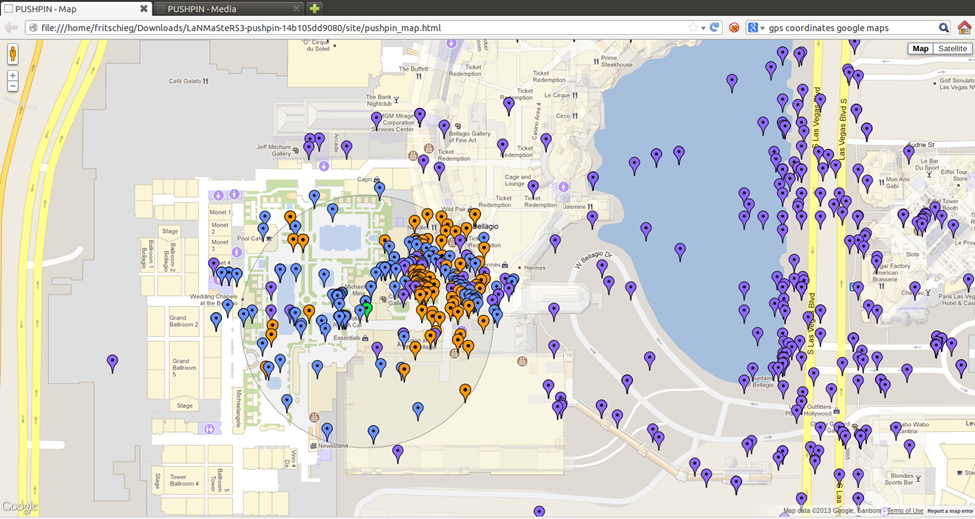Open the red blocked-script toolbar icon
This screenshot has width=975, height=519.
point(734,27)
